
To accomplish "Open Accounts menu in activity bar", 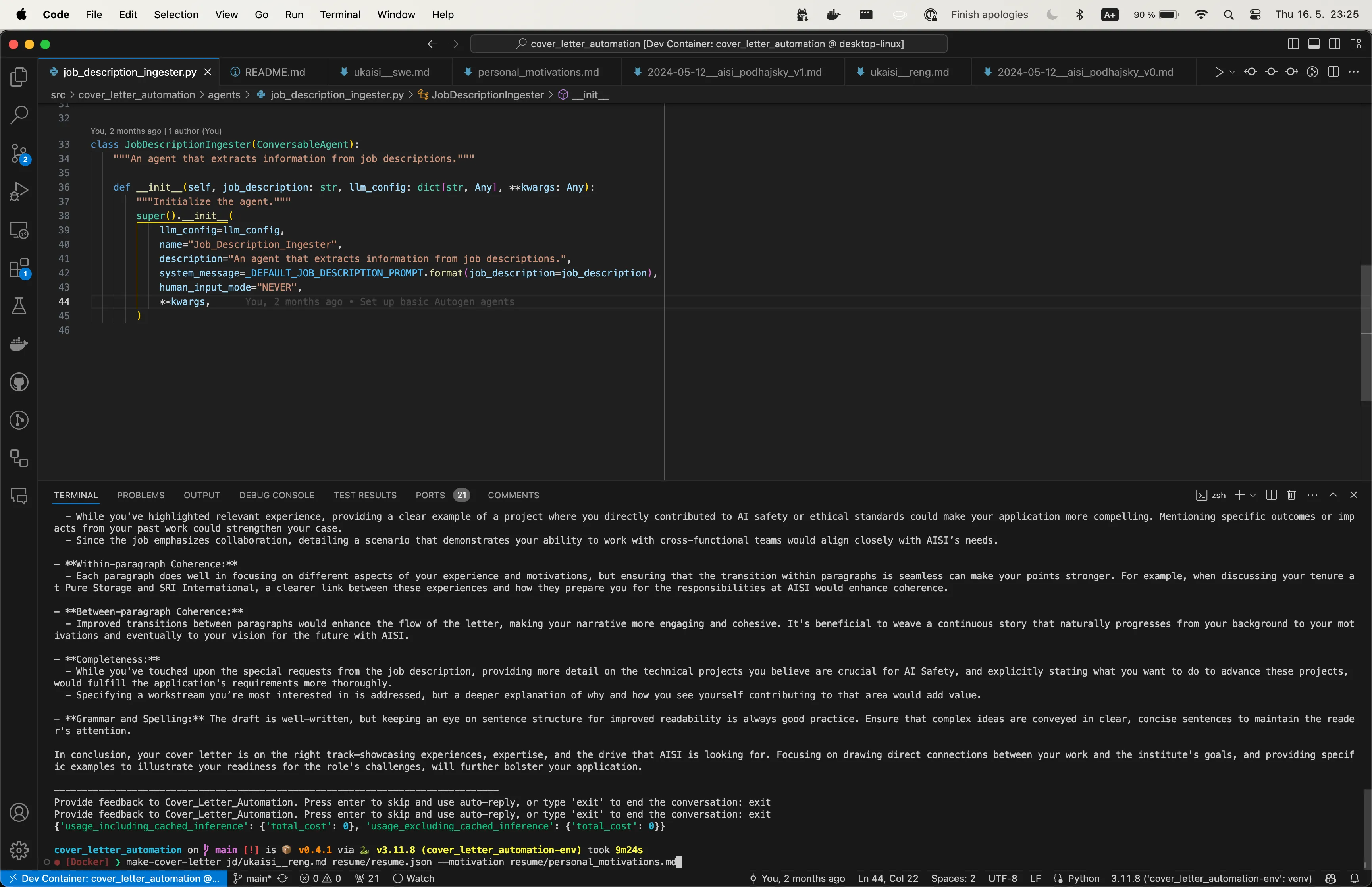I will tap(19, 813).
